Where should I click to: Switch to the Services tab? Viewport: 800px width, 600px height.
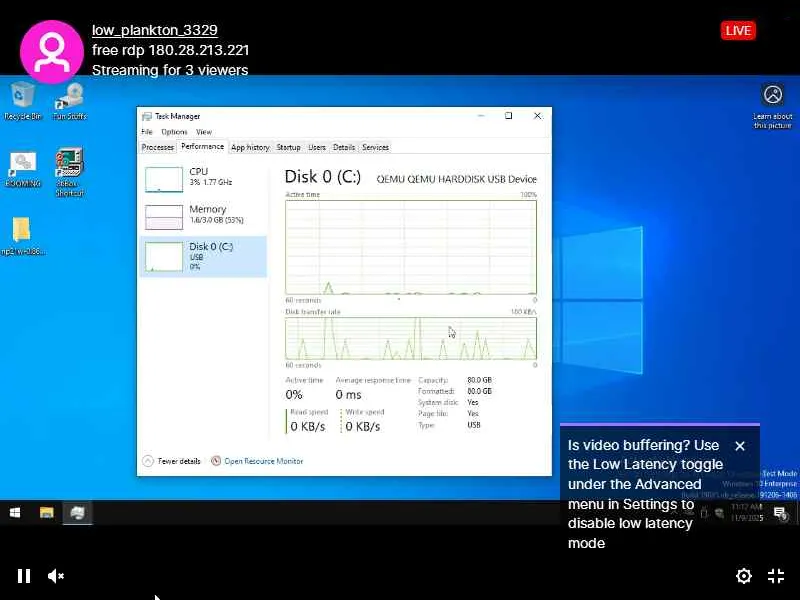(x=376, y=147)
